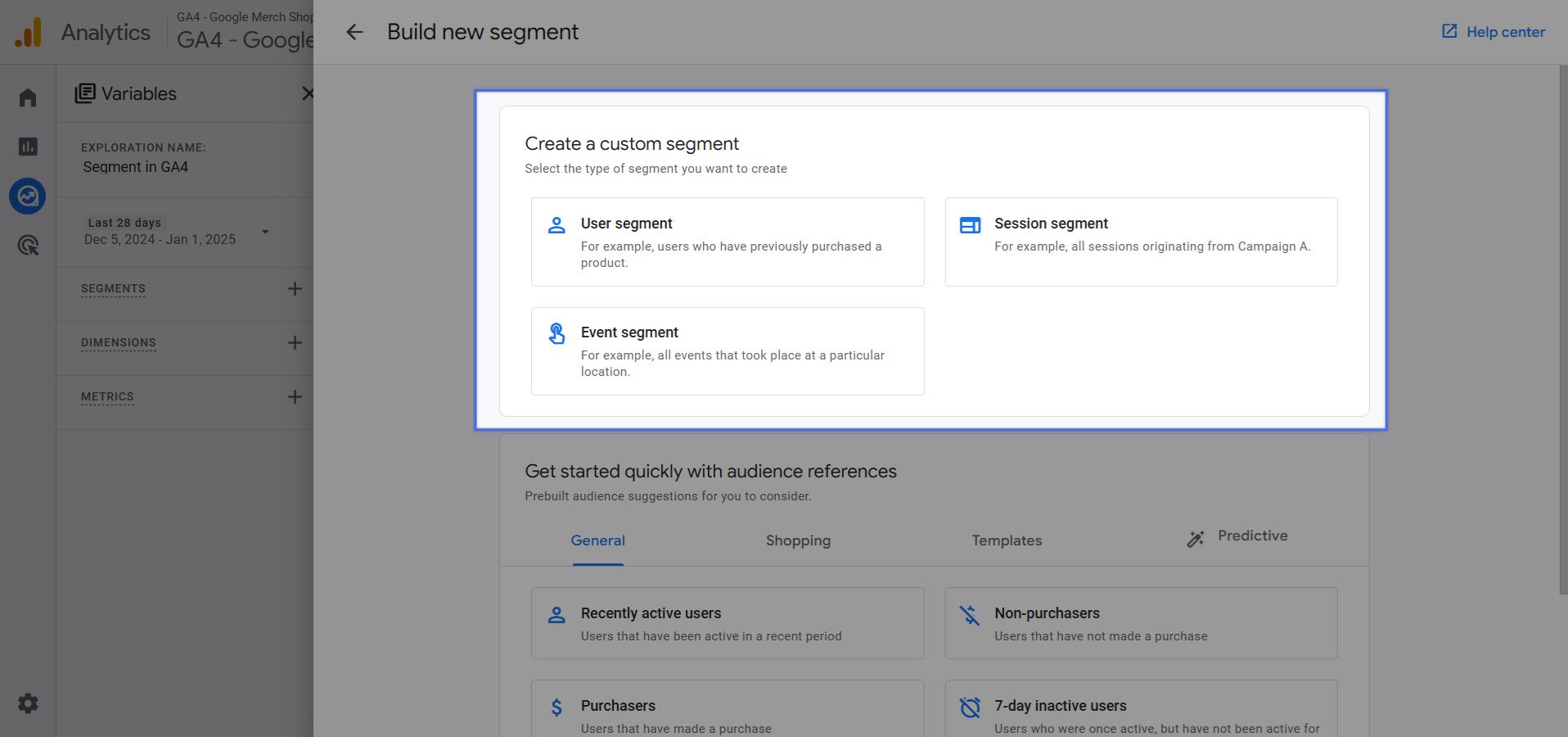Screen dimensions: 1568x737
Task: Choose the Session segment card
Action: [1141, 242]
